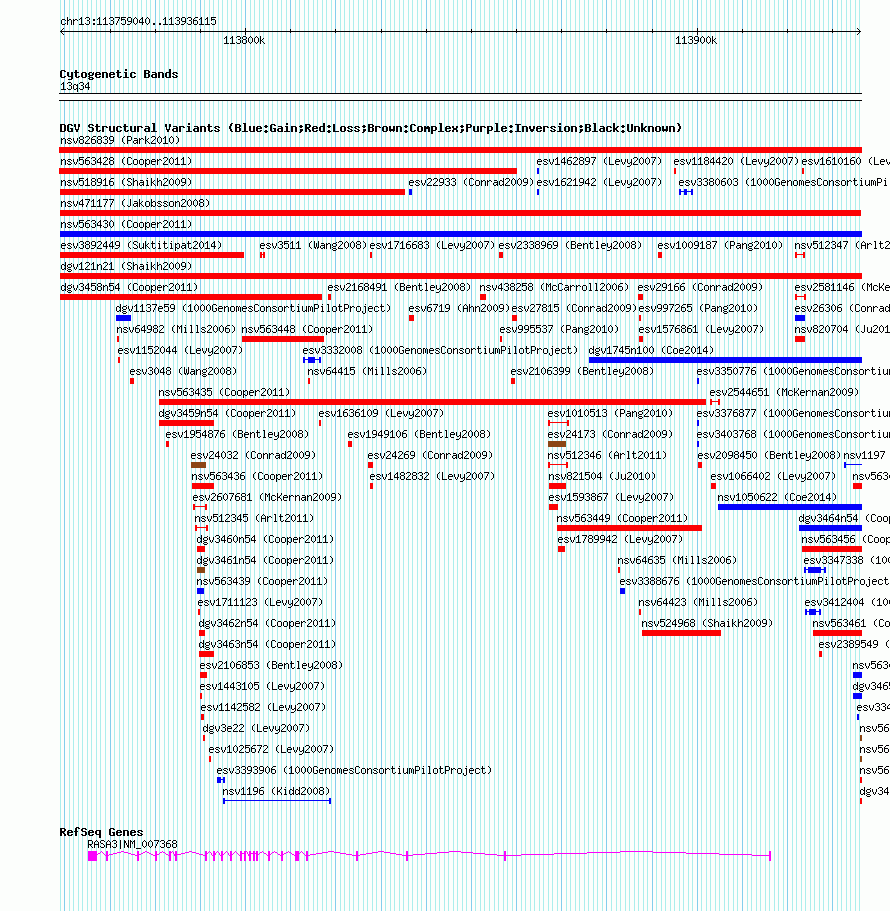The image size is (890, 911).
Task: Click the blue dgv1137e59 variant marker
Action: point(123,318)
